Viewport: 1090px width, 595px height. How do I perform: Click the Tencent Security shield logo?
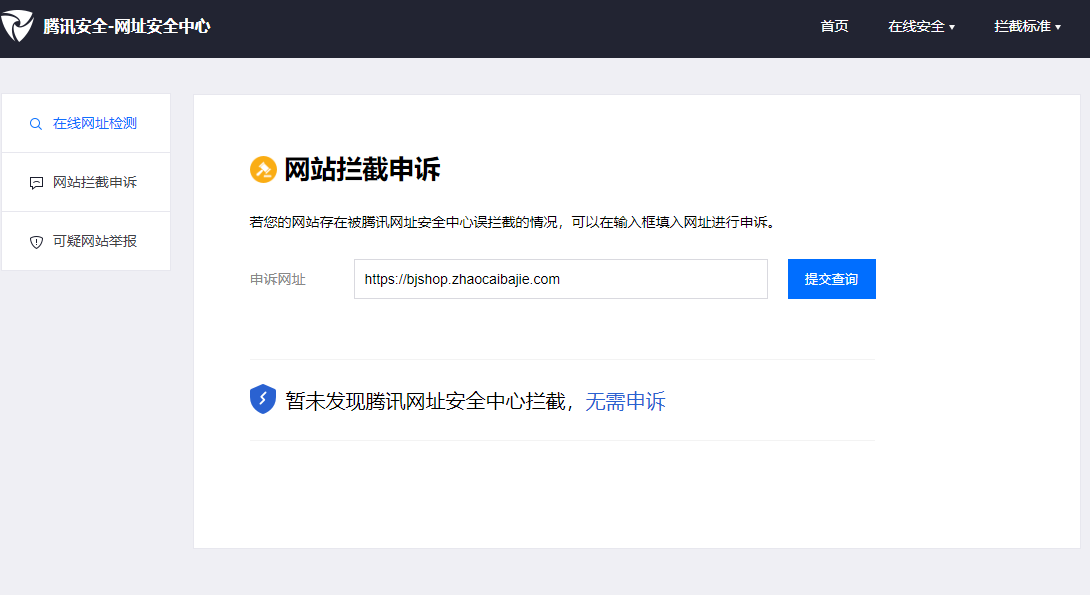point(17,26)
